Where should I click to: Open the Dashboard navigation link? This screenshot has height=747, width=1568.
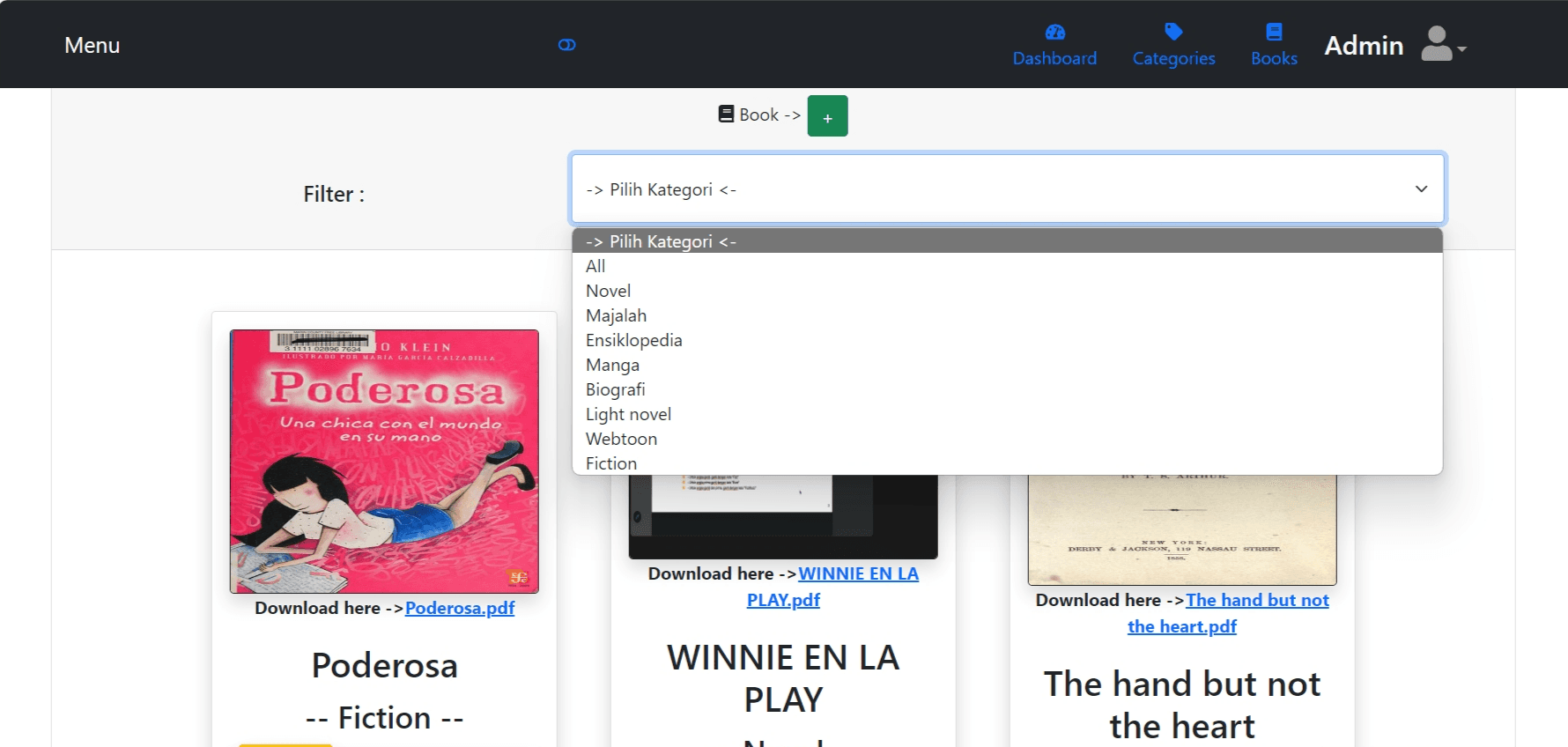tap(1054, 58)
